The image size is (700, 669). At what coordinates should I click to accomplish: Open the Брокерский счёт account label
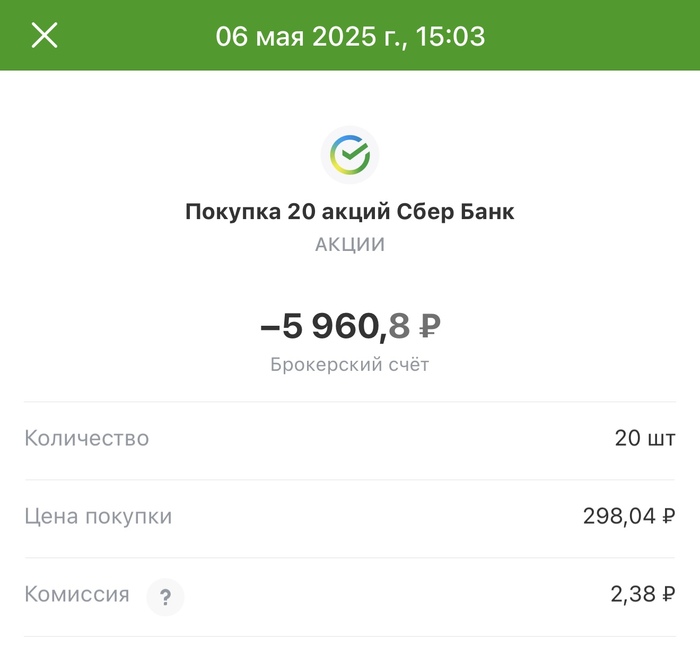350,365
